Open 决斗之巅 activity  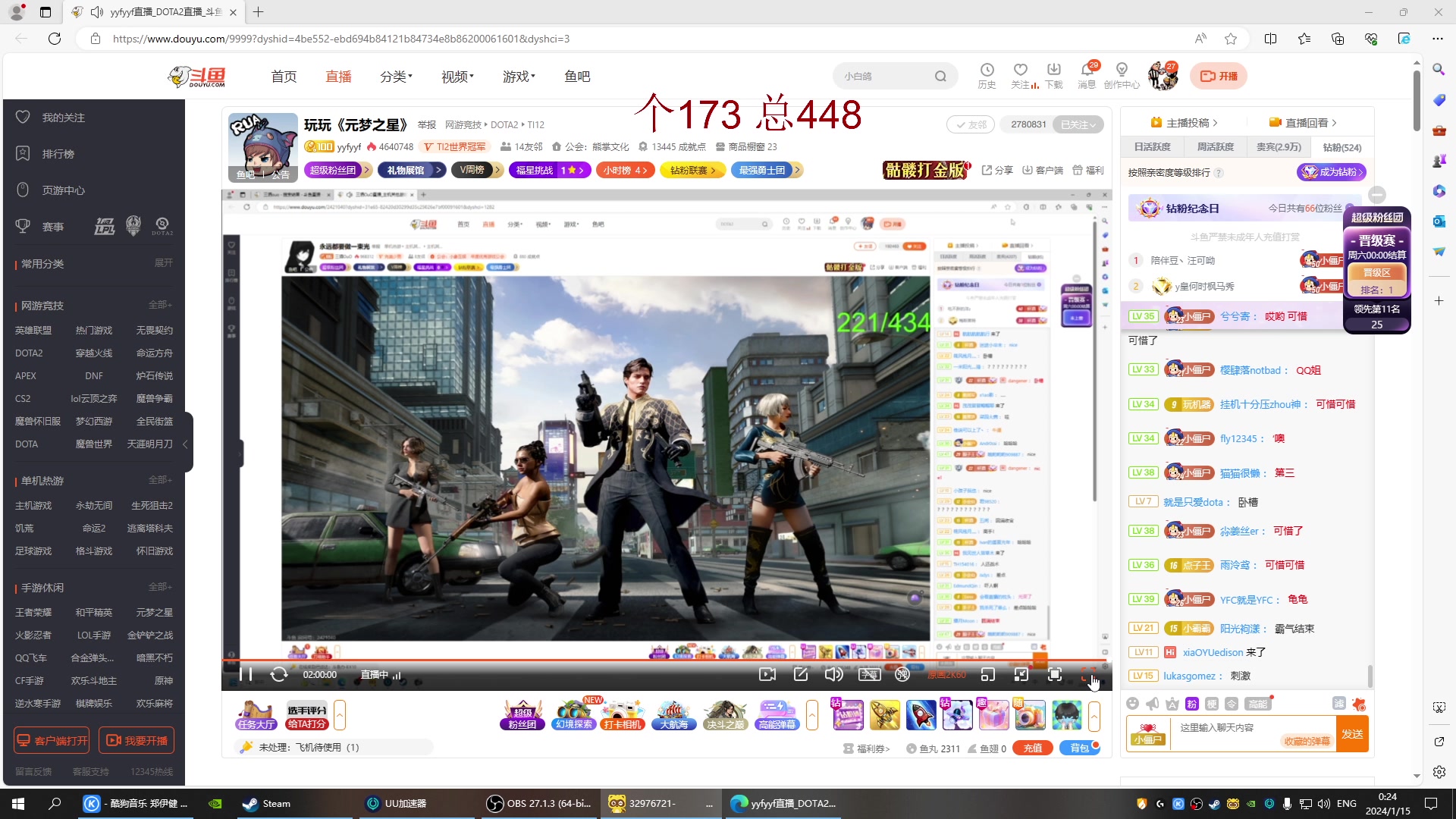point(725,715)
